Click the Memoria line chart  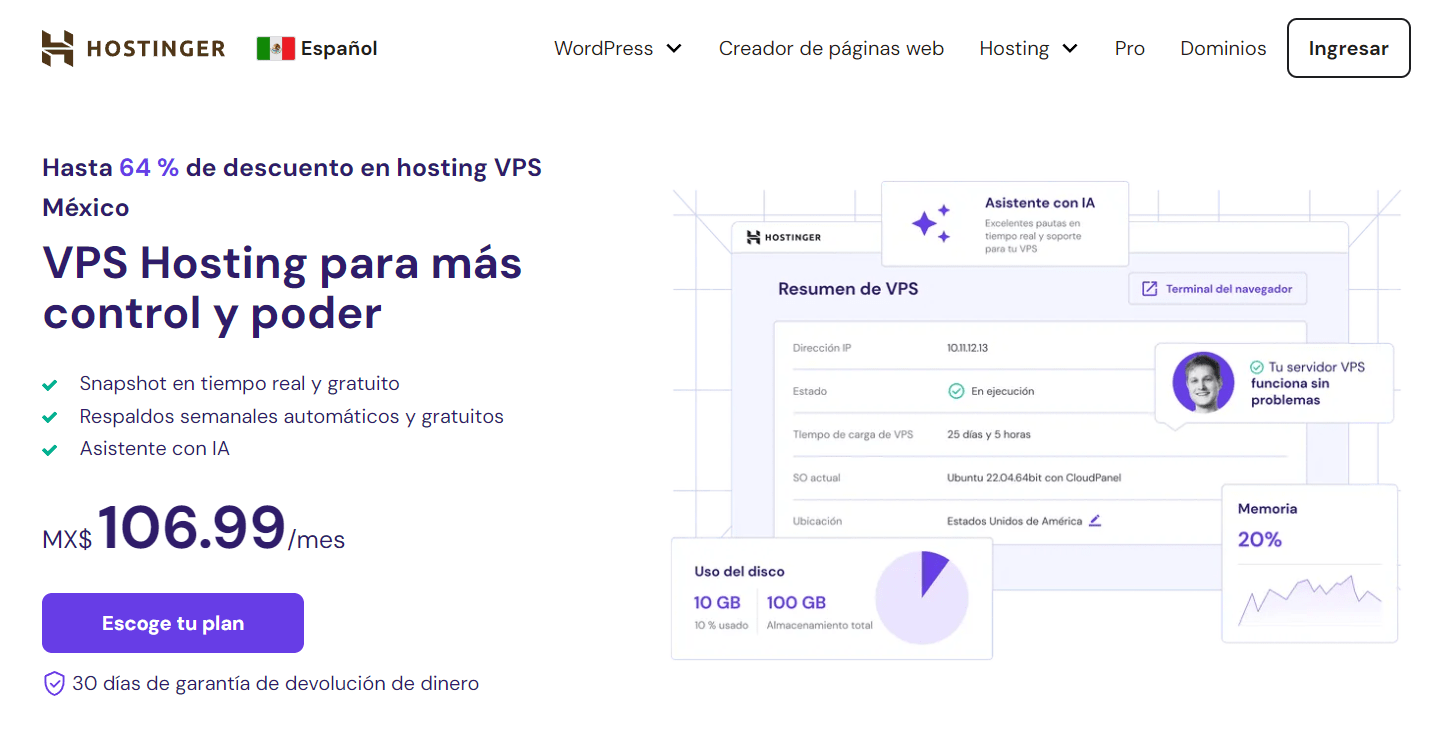1310,599
